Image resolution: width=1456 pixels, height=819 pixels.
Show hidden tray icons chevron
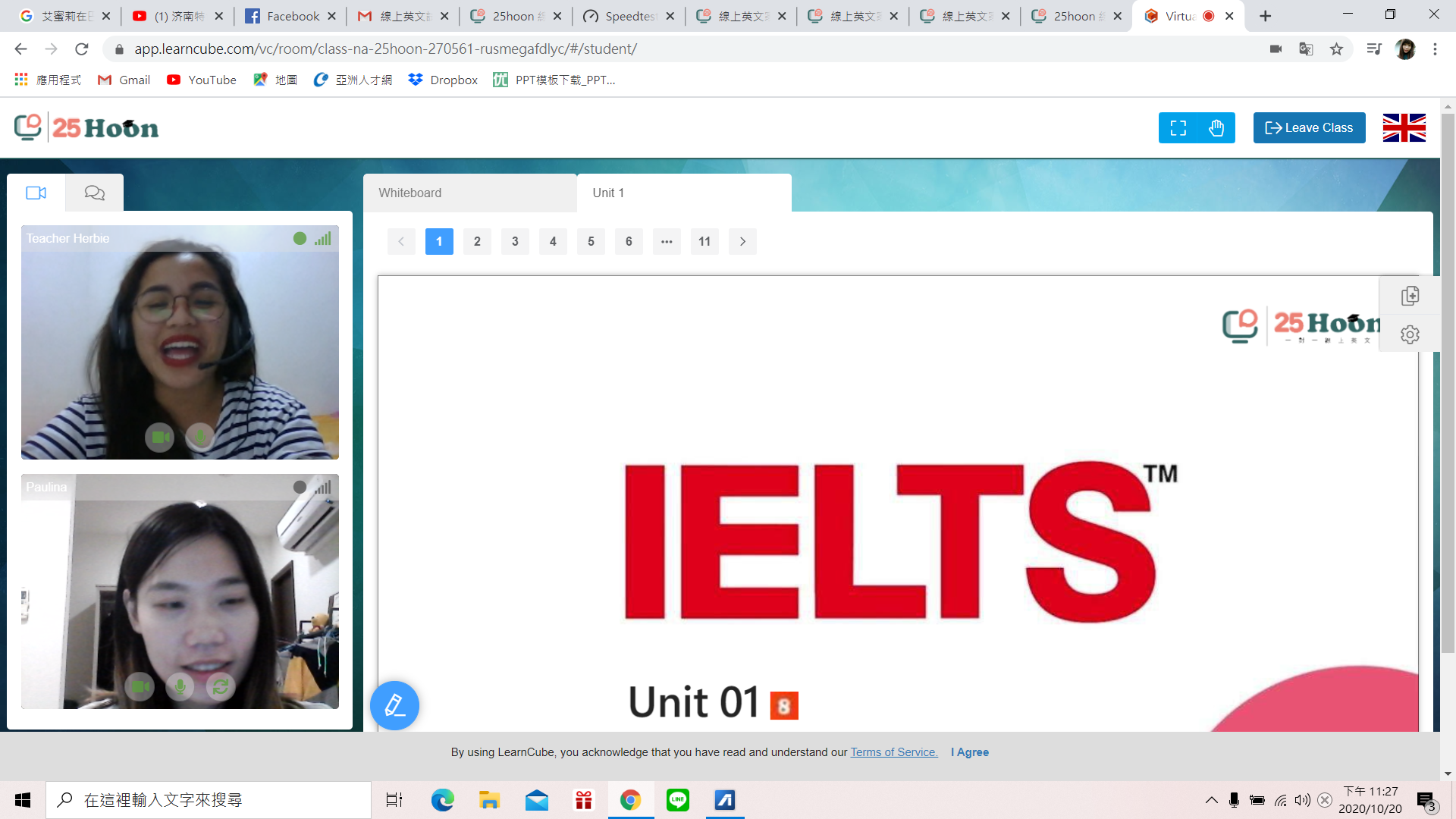point(1211,800)
